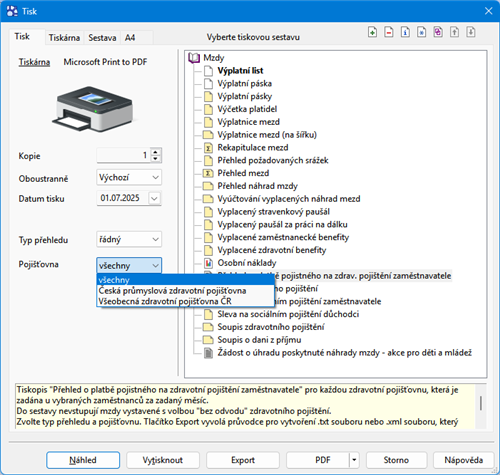Image resolution: width=500 pixels, height=475 pixels.
Task: Move the report down with the down-arrow icon
Action: click(471, 32)
